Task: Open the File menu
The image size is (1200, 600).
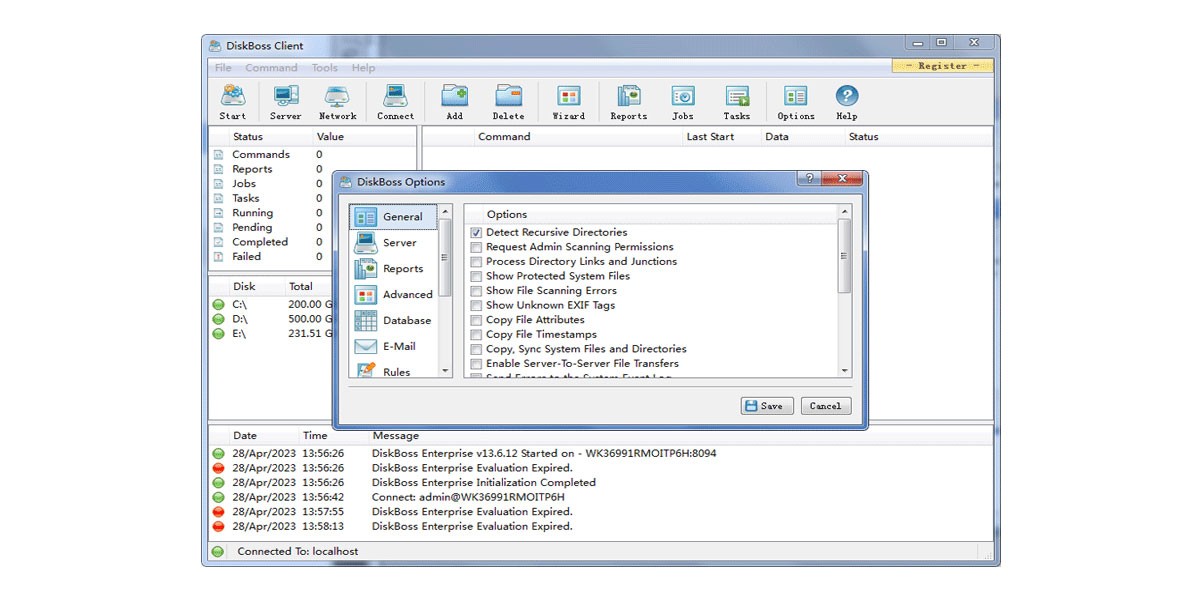Action: click(223, 68)
